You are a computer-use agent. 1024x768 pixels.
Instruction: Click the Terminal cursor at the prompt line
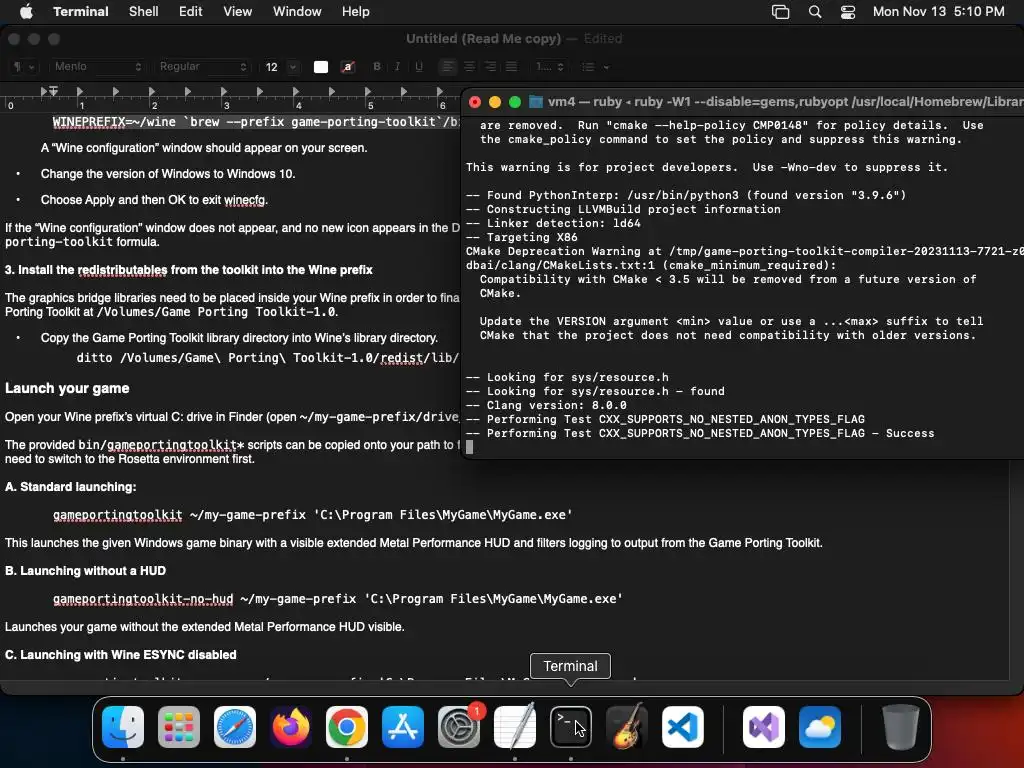point(470,447)
